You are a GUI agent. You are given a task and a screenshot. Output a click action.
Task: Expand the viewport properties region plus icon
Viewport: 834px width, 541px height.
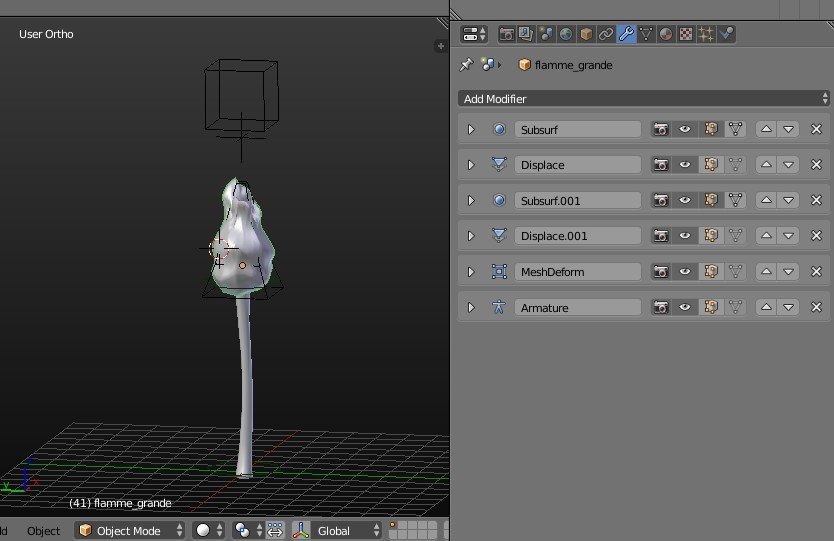tap(440, 46)
